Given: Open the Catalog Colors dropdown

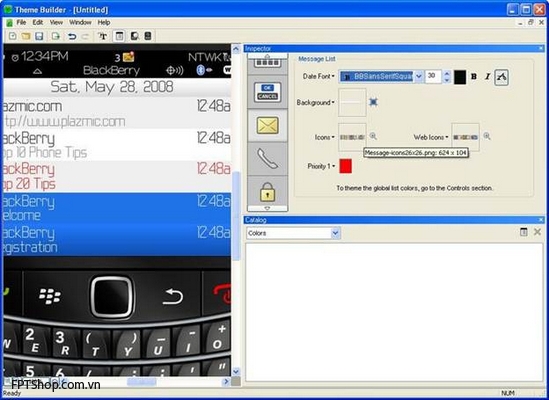Looking at the screenshot, I should (335, 233).
